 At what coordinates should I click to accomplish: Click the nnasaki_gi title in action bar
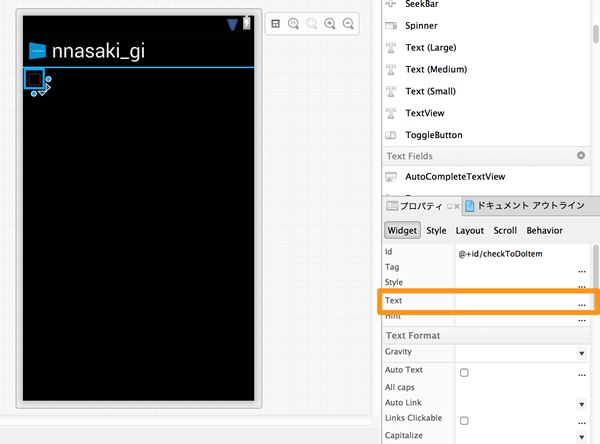tap(98, 51)
